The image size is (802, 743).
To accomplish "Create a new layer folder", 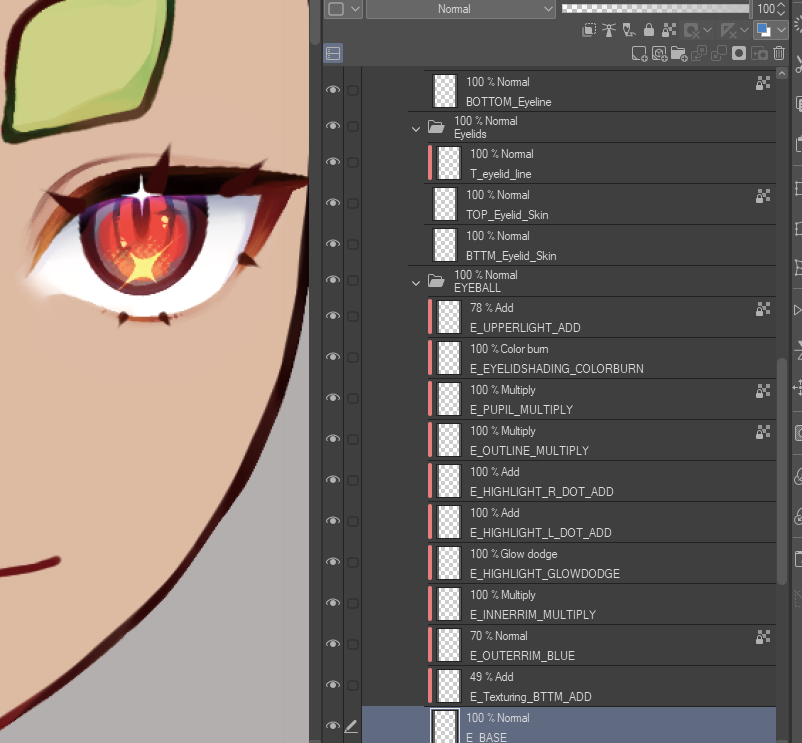I will [679, 54].
